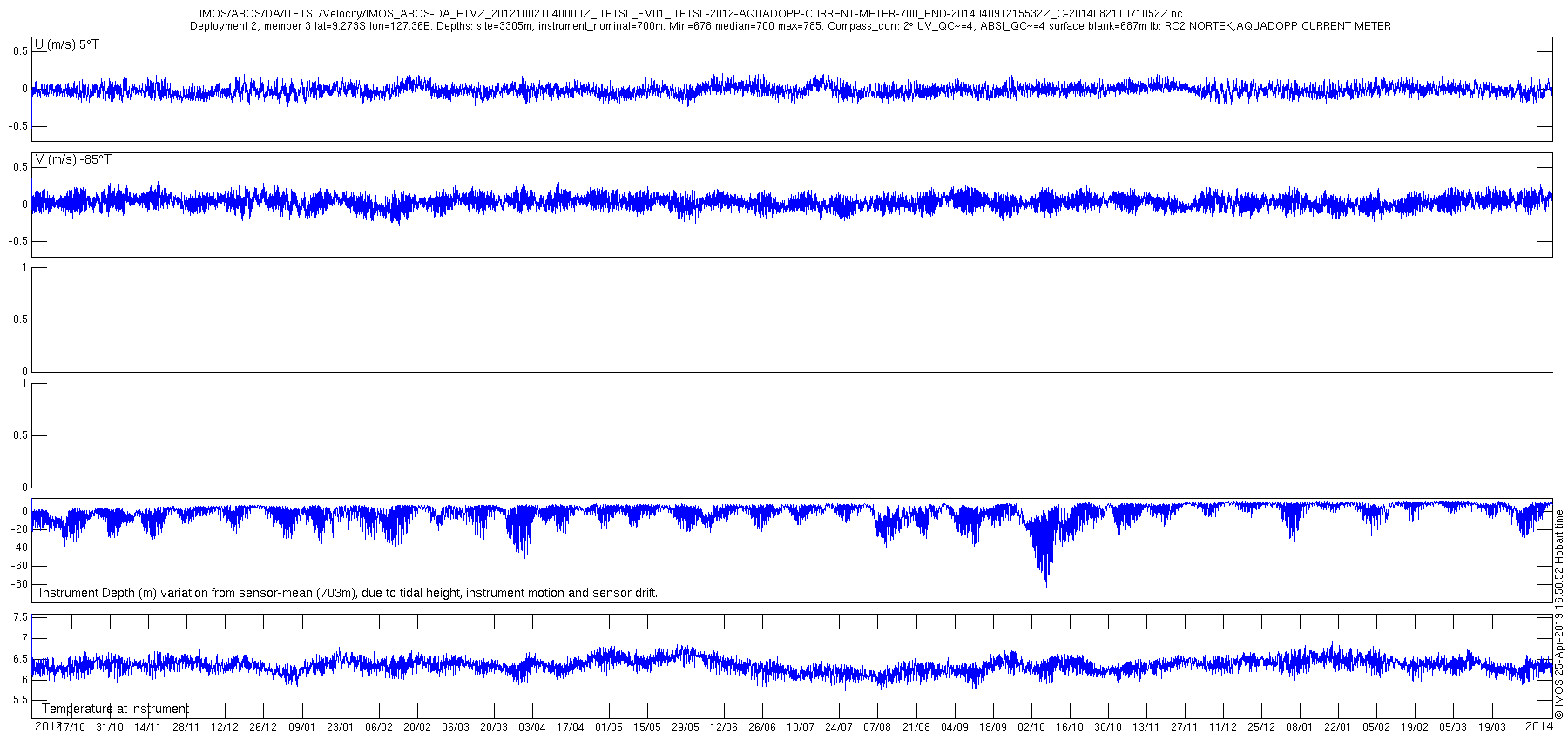The width and height of the screenshot is (1568, 740).
Task: Click the 01/05 date tick label
Action: (x=608, y=728)
